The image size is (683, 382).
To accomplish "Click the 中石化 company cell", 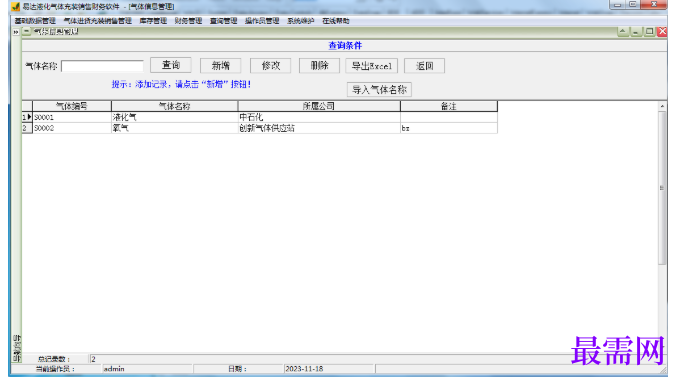I will [319, 117].
